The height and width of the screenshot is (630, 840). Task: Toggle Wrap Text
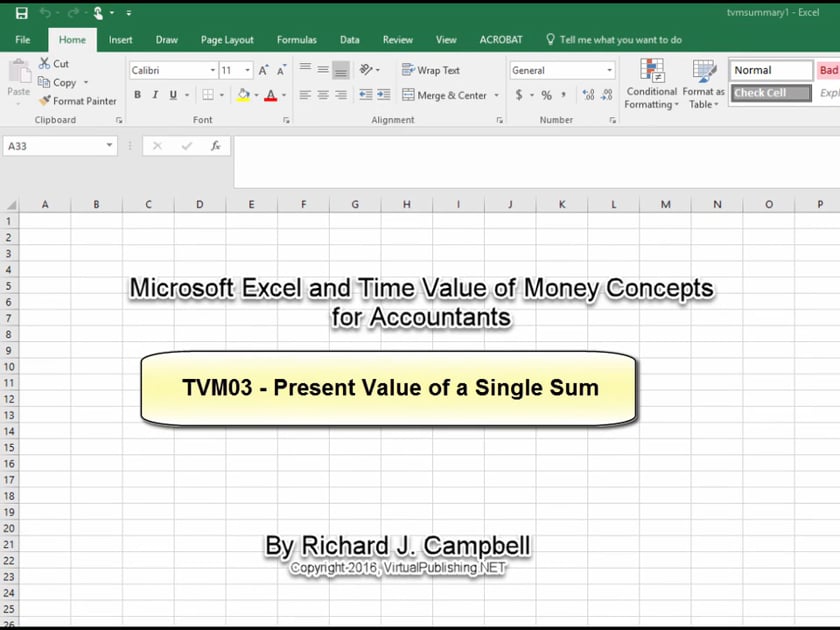coord(431,70)
